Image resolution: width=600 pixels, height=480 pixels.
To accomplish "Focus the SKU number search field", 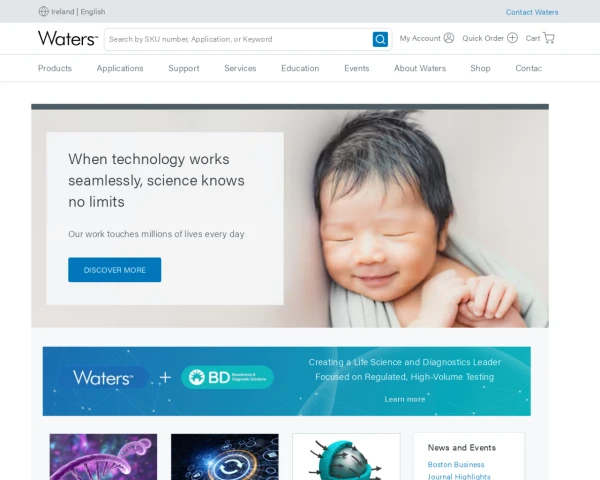I will click(x=238, y=39).
